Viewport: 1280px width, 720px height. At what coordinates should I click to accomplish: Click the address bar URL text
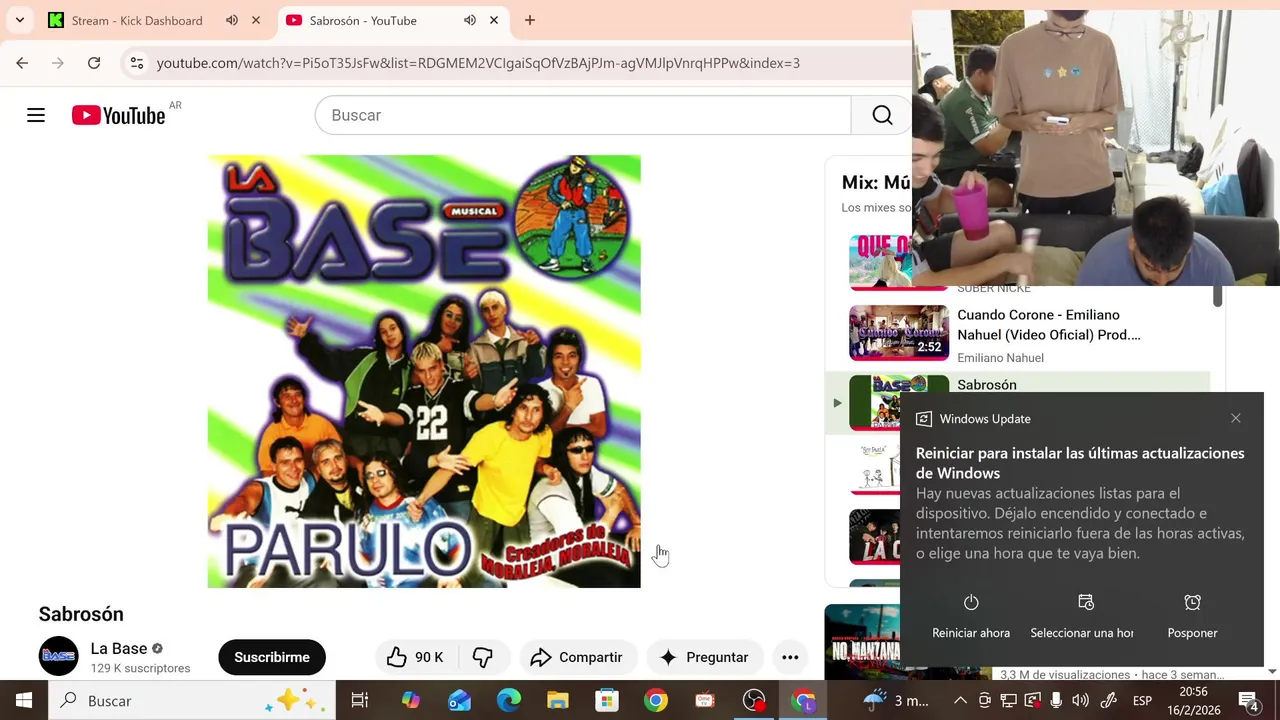pos(478,63)
